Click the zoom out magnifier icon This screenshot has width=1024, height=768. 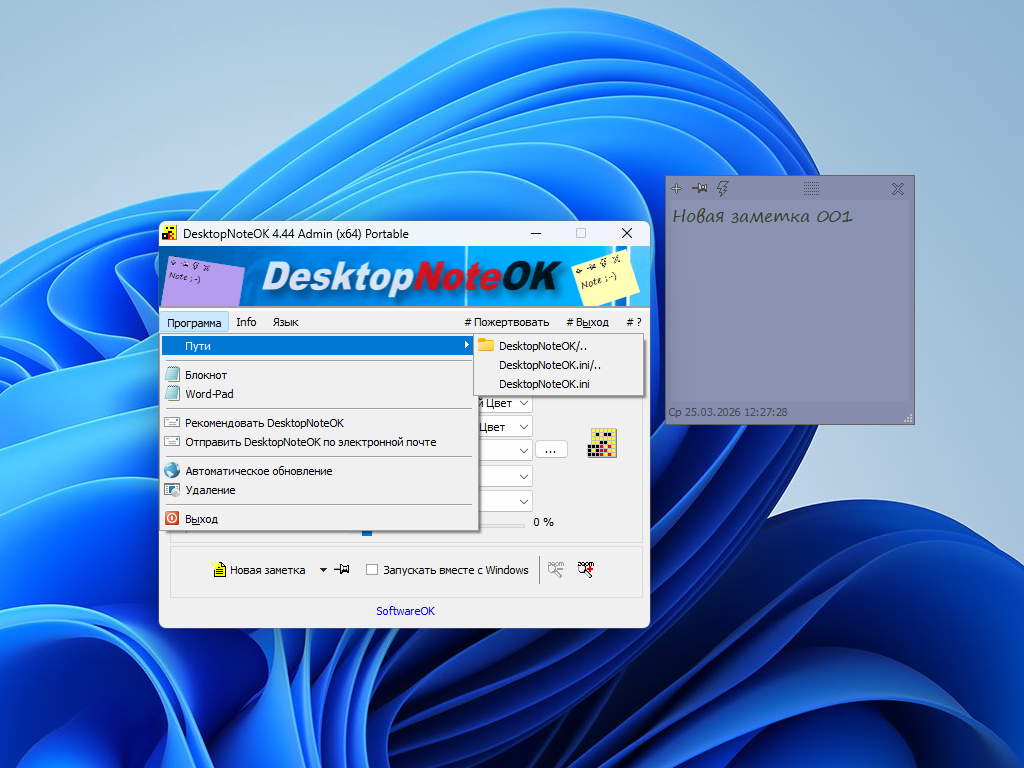tap(556, 569)
